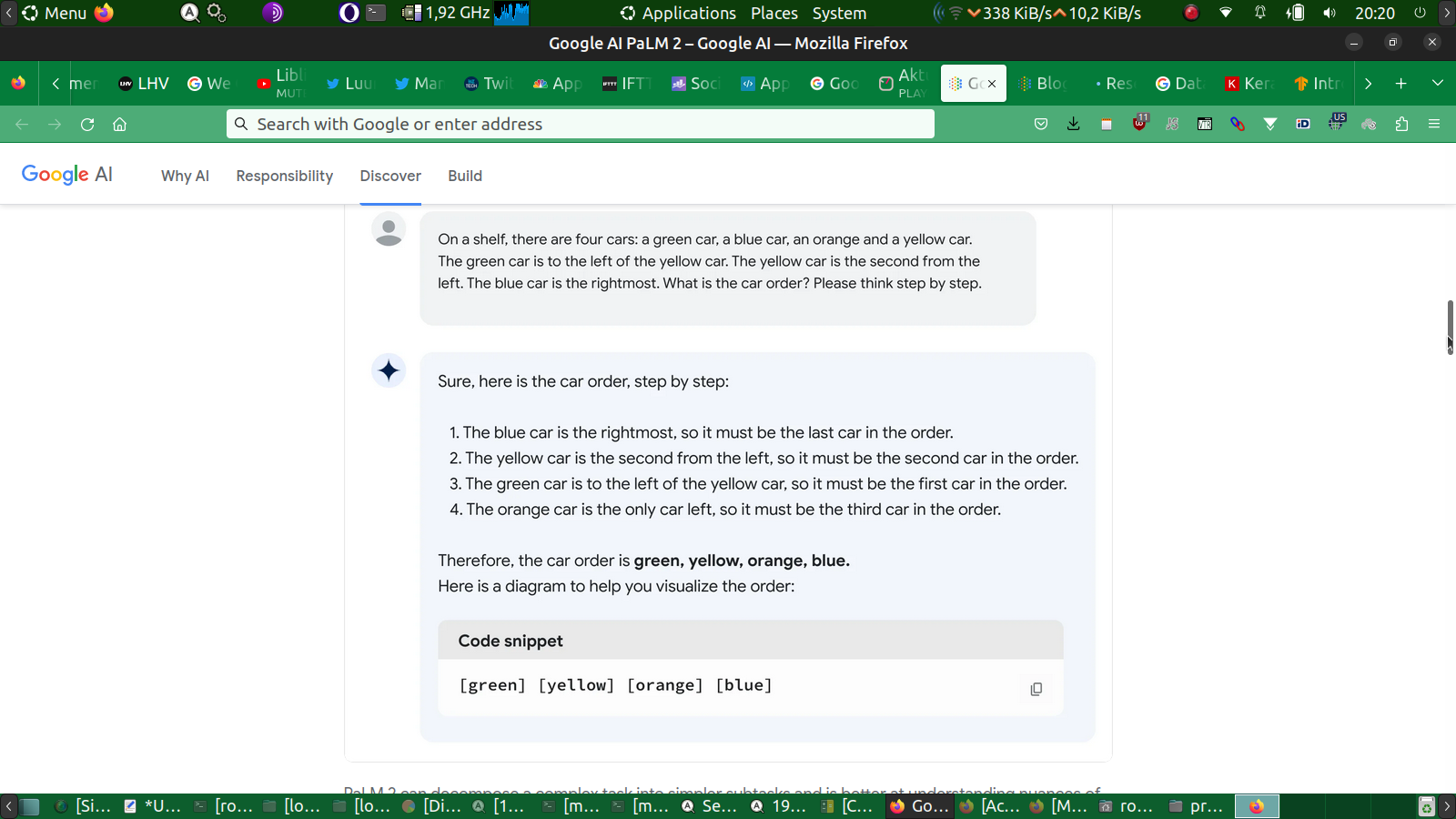Click the notification bell icon

pyautogui.click(x=1260, y=13)
